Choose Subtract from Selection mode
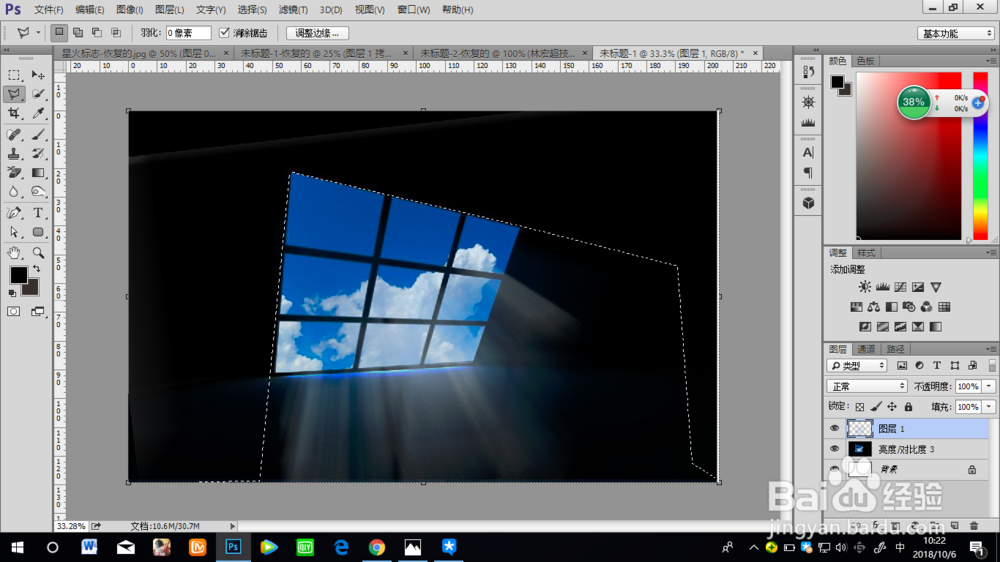Image resolution: width=1000 pixels, height=562 pixels. coord(97,33)
